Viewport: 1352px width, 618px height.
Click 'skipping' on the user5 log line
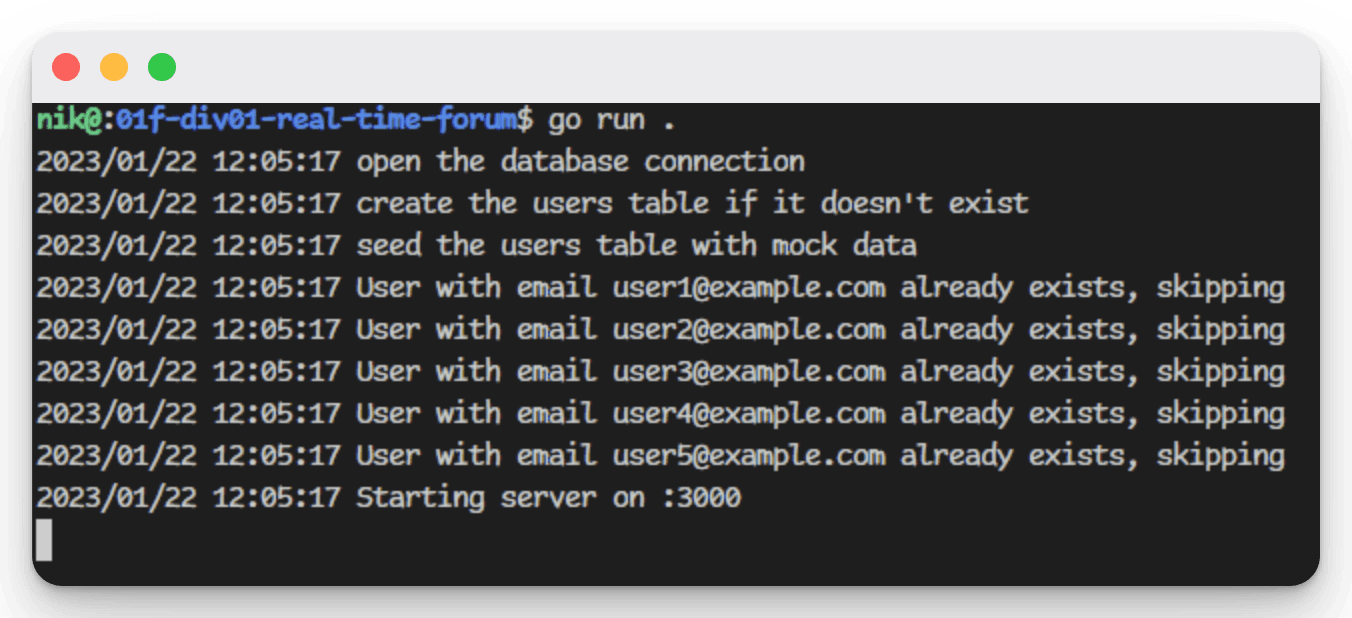pyautogui.click(x=1221, y=456)
